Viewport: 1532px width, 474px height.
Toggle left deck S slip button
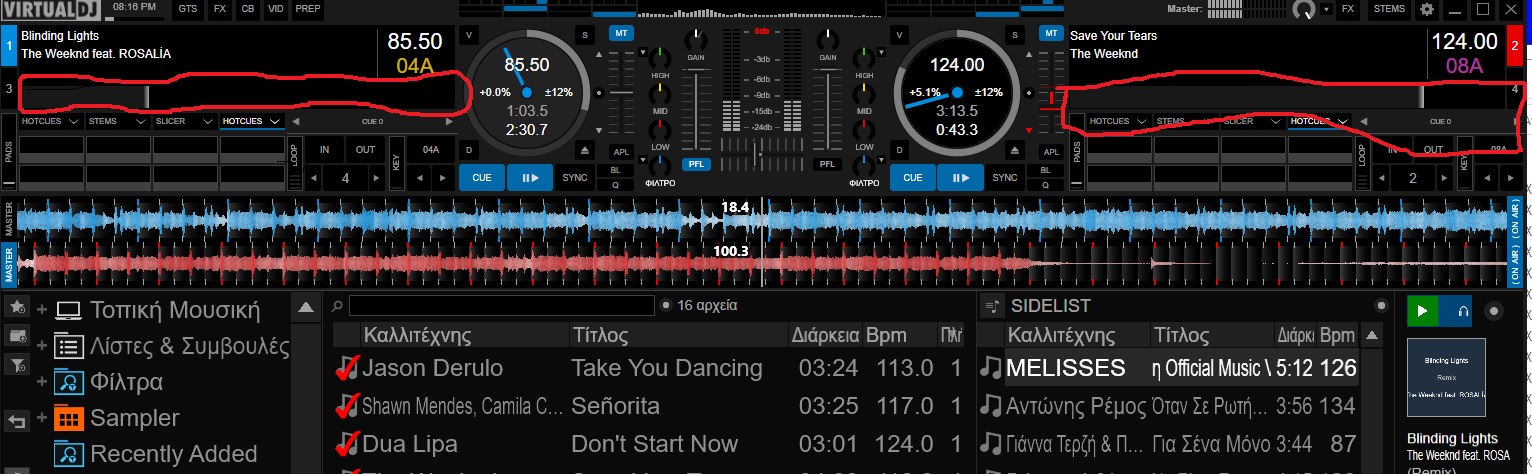point(585,35)
